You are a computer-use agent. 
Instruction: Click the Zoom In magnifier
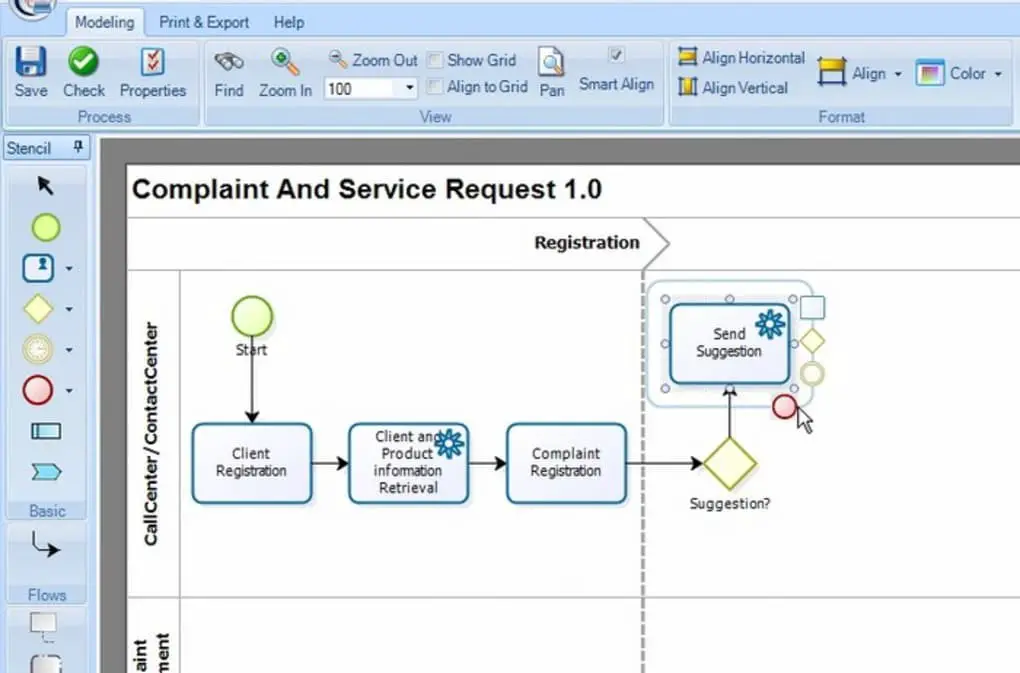pyautogui.click(x=285, y=64)
